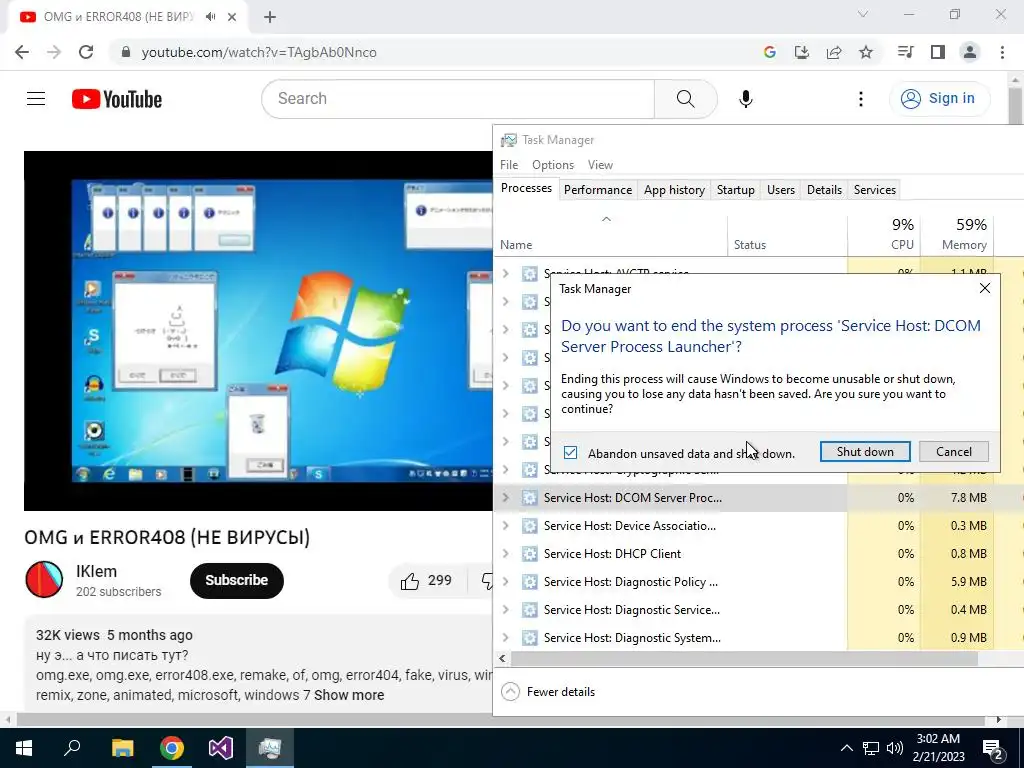
Task: Open YouTube hamburger guide menu
Action: click(x=36, y=99)
